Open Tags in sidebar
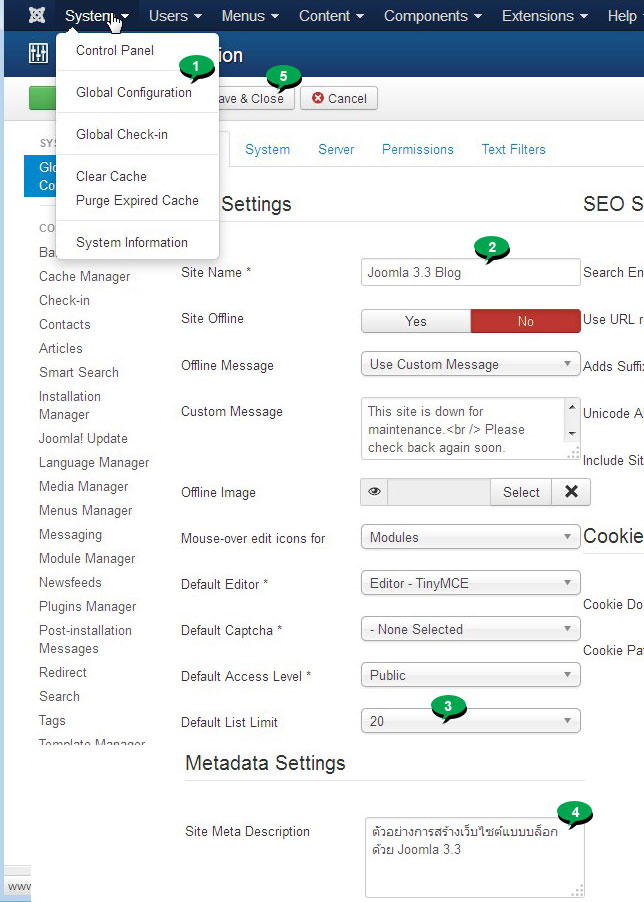 tap(52, 721)
